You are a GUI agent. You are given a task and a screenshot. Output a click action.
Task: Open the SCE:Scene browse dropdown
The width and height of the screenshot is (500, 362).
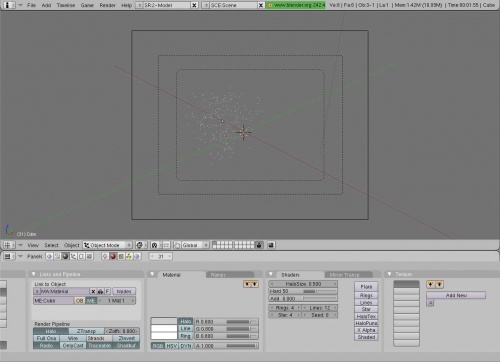(206, 5)
